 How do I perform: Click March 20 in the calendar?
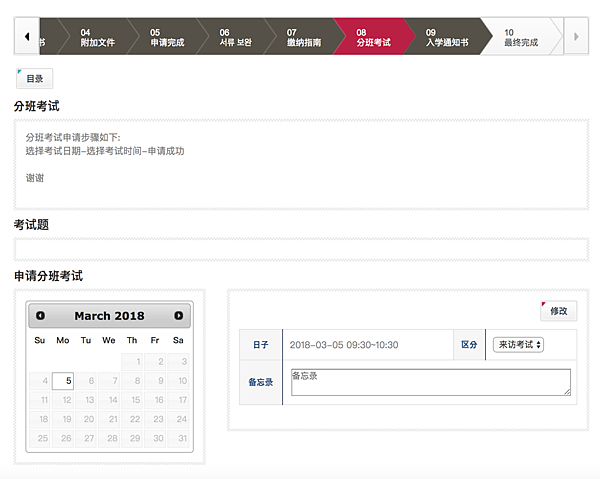coord(86,419)
